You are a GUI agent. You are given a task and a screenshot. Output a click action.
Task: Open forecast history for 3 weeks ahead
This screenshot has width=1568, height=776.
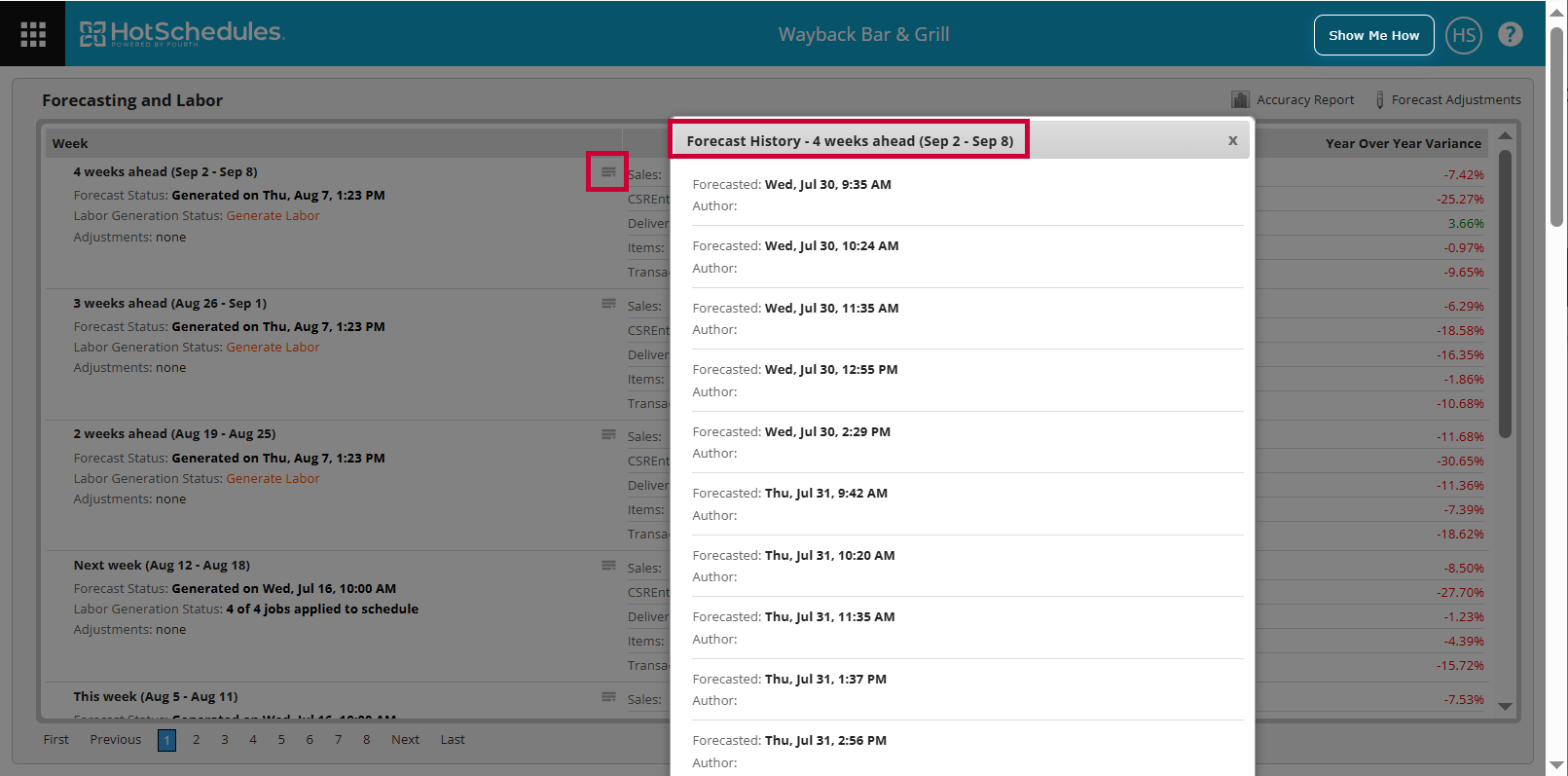(608, 304)
